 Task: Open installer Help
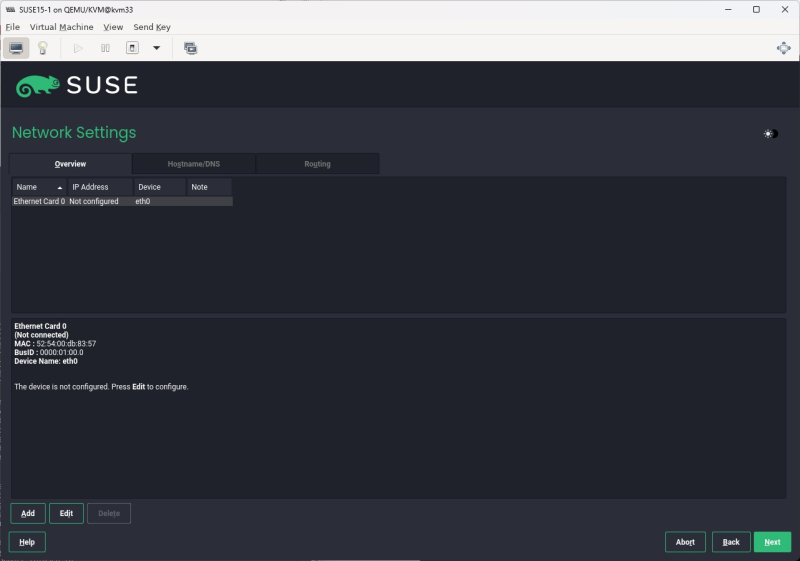click(x=27, y=542)
